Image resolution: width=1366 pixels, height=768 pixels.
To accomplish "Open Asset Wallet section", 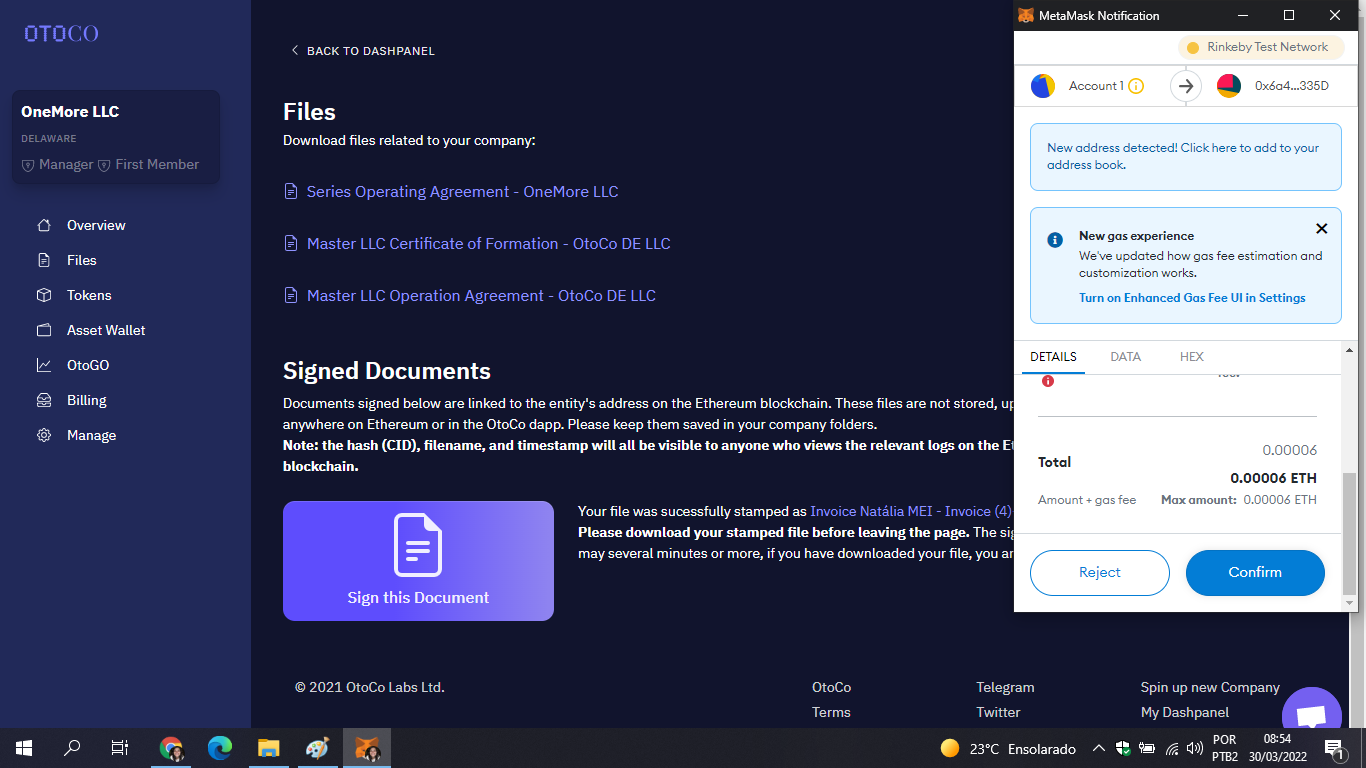I will [106, 330].
